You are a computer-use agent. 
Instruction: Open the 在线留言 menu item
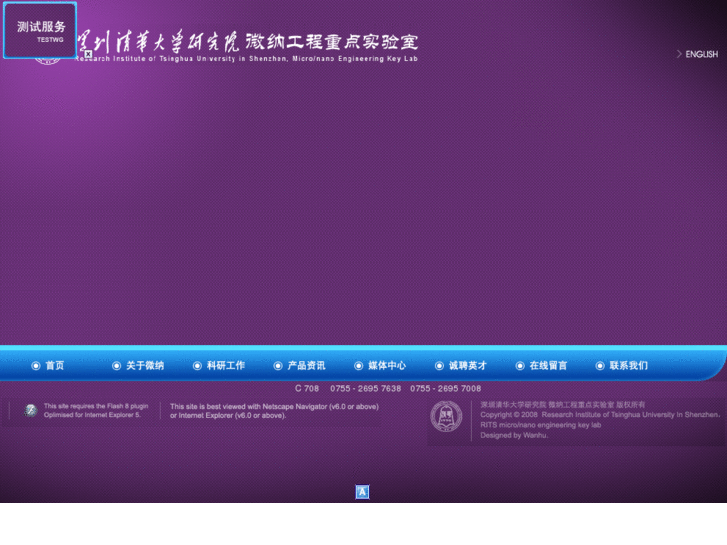pyautogui.click(x=548, y=365)
